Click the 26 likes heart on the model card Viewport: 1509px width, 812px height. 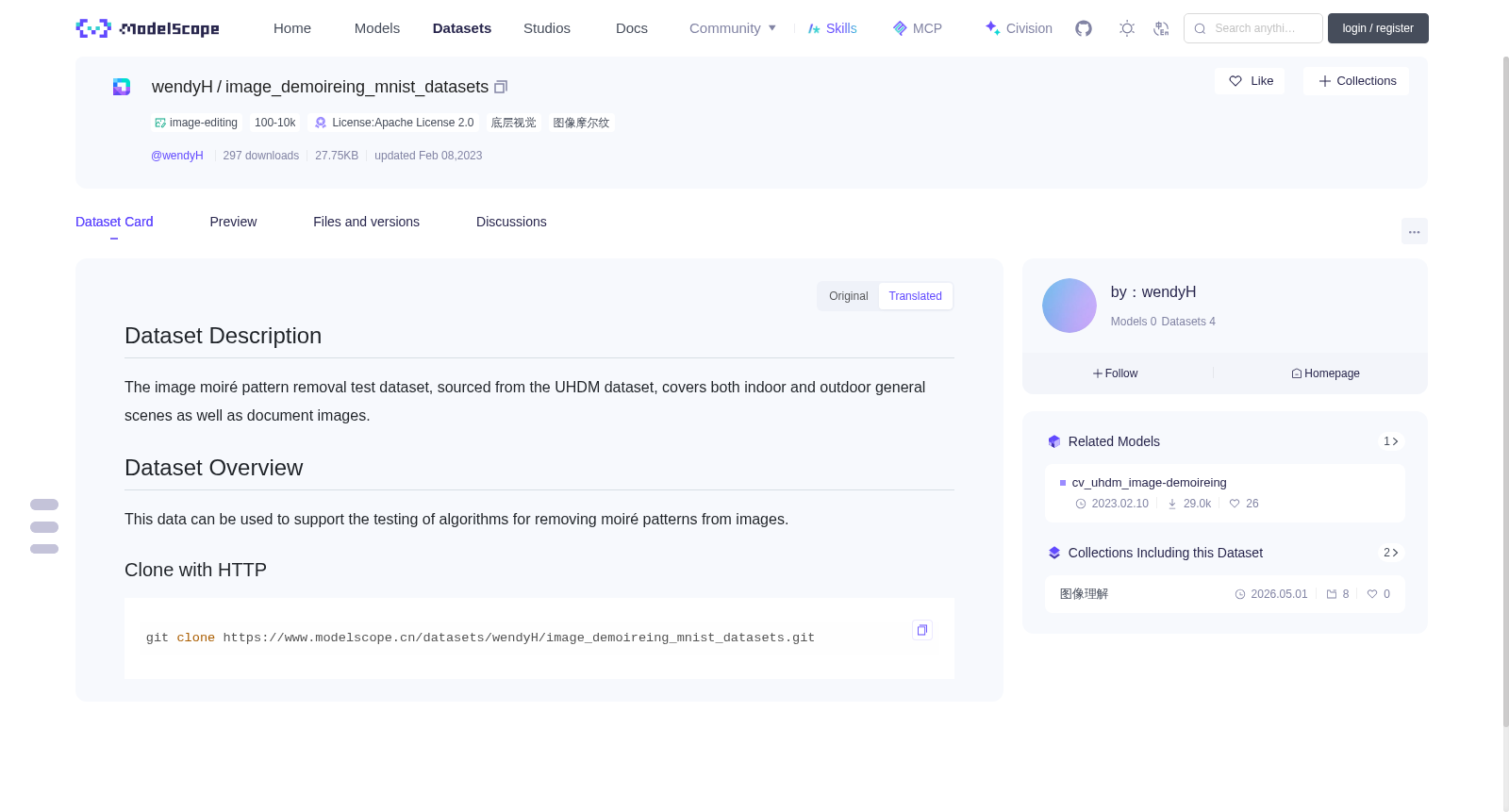point(1235,504)
